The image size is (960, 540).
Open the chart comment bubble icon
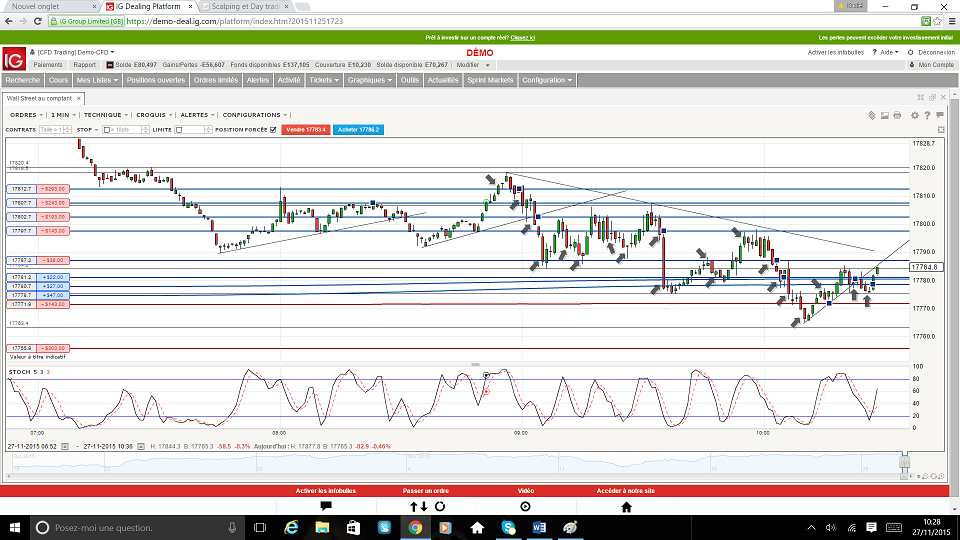pyautogui.click(x=940, y=115)
